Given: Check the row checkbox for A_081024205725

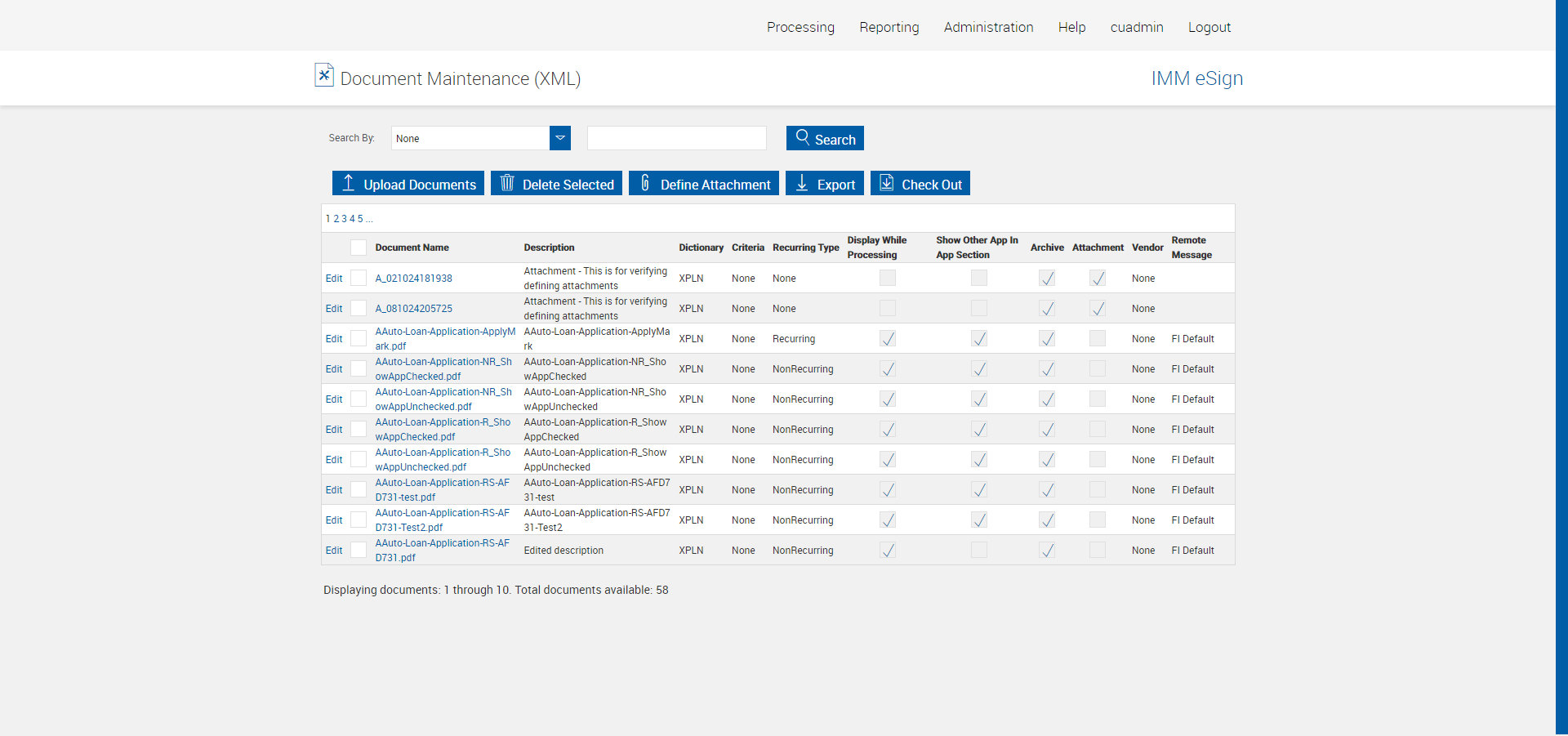Looking at the screenshot, I should tap(359, 308).
